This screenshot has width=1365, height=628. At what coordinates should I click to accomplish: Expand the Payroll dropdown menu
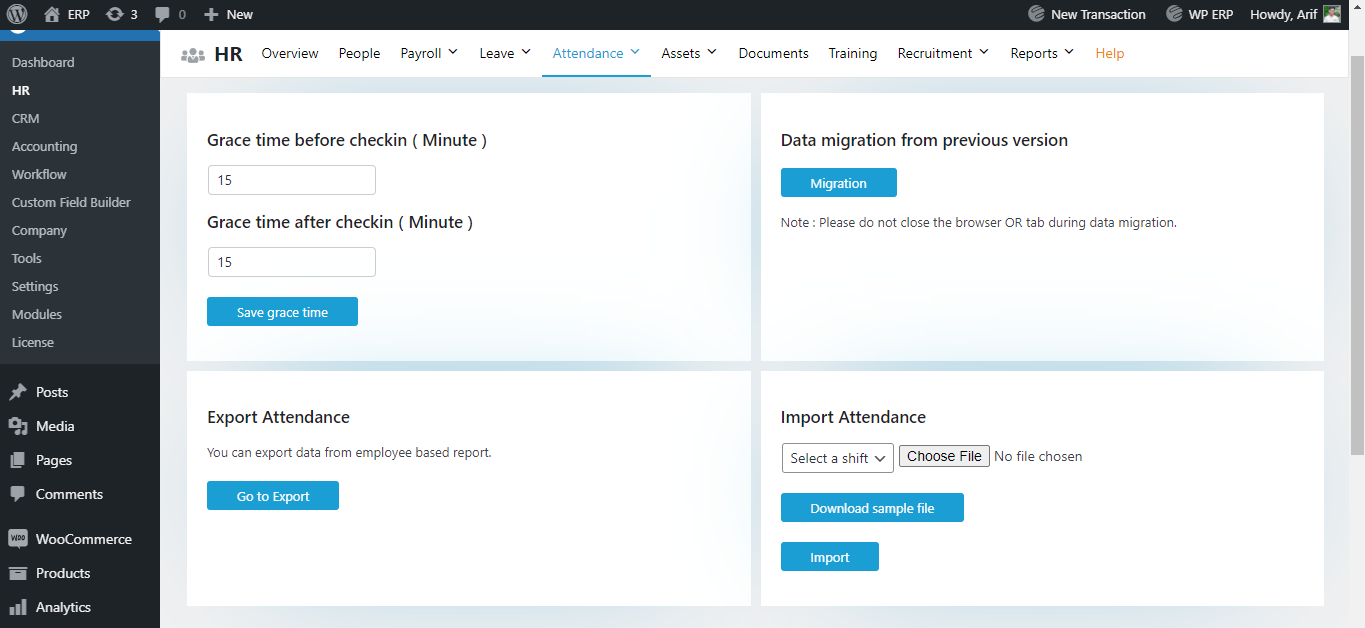coord(429,53)
